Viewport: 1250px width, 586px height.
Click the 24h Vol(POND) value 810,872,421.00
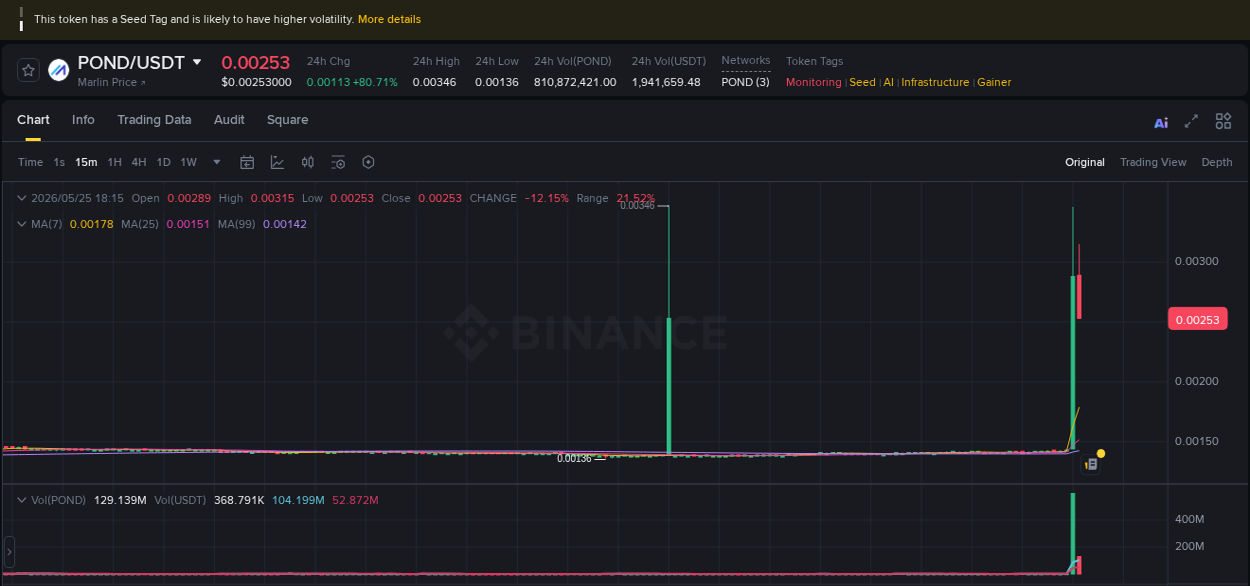pos(575,82)
